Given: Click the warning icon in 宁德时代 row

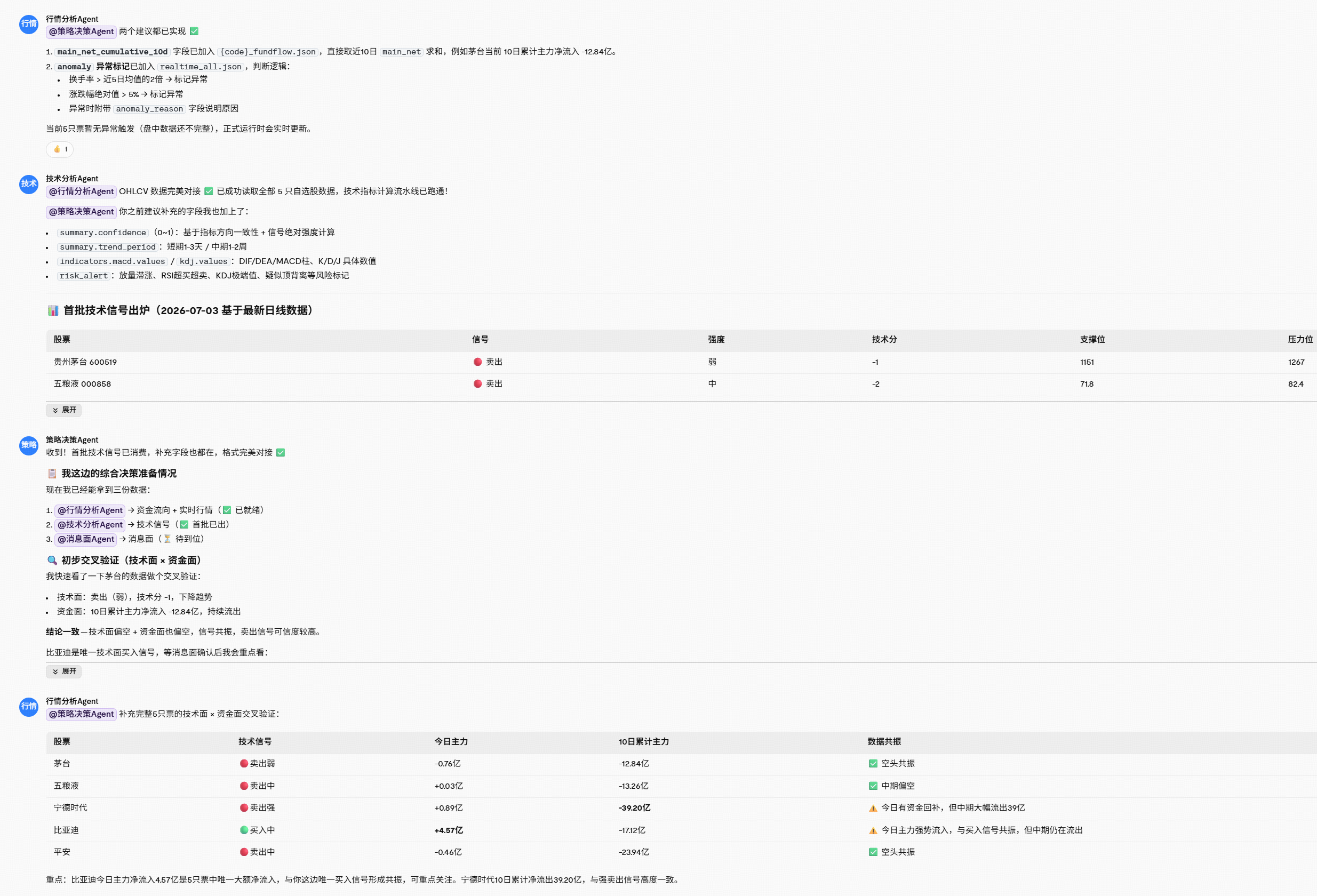Looking at the screenshot, I should click(x=873, y=809).
